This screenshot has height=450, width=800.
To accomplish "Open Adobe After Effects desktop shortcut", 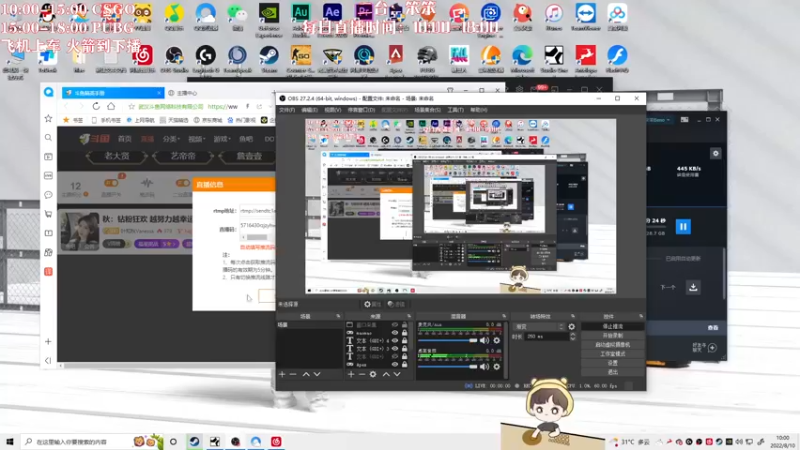I will 332,14.
